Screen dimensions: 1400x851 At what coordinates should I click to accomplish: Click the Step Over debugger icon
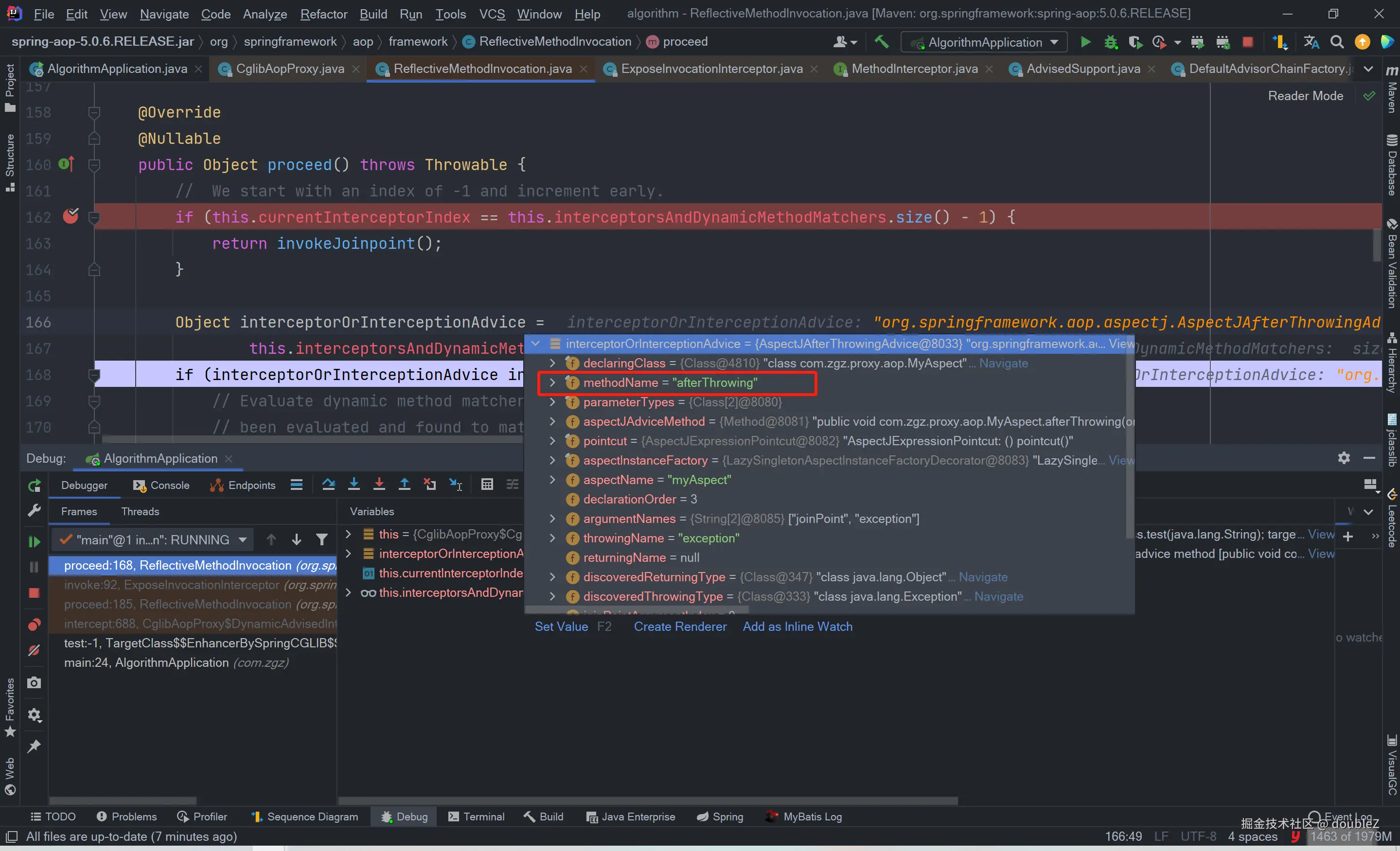click(x=328, y=484)
